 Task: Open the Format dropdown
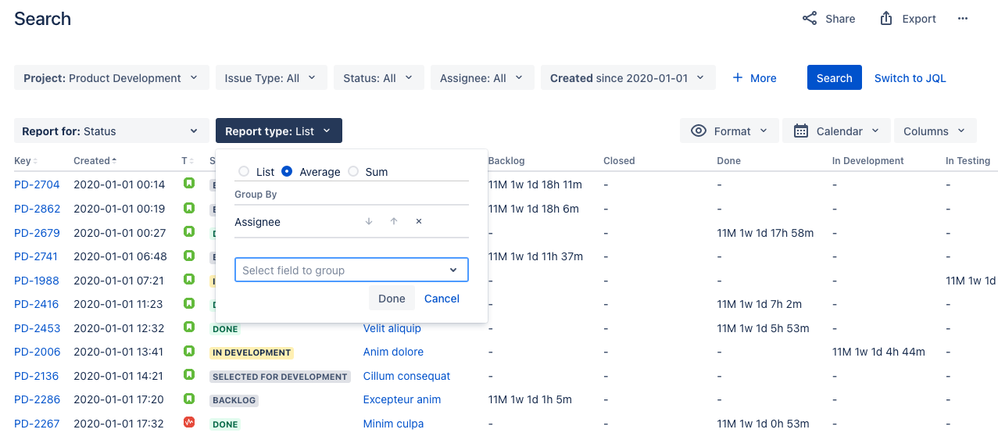click(729, 131)
